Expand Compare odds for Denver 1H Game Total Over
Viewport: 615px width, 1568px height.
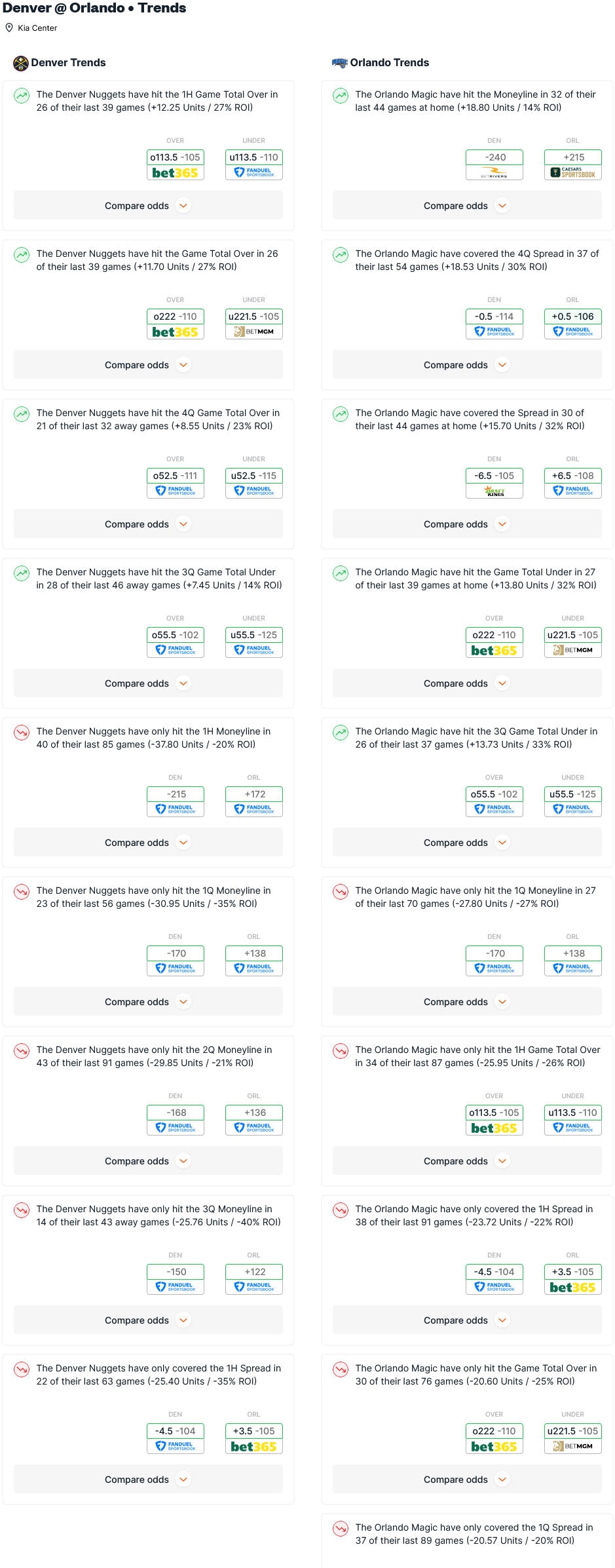(x=148, y=206)
